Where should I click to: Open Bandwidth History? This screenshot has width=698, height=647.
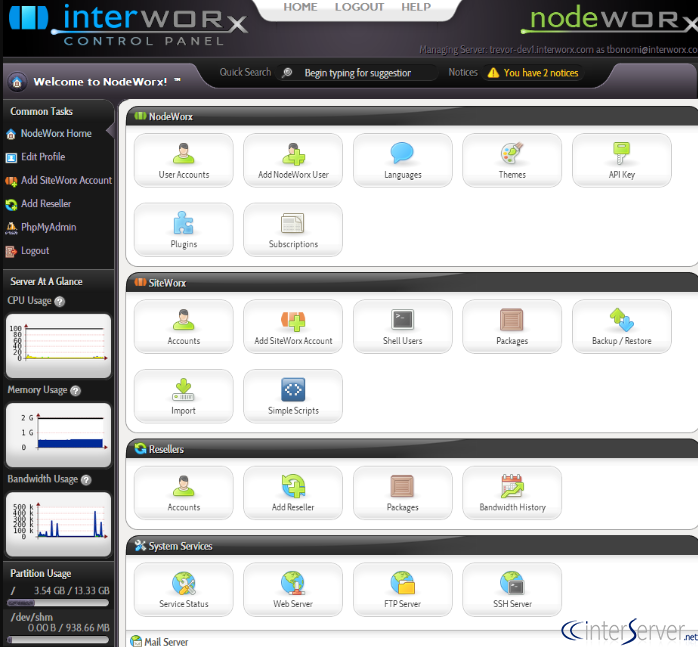coord(512,493)
